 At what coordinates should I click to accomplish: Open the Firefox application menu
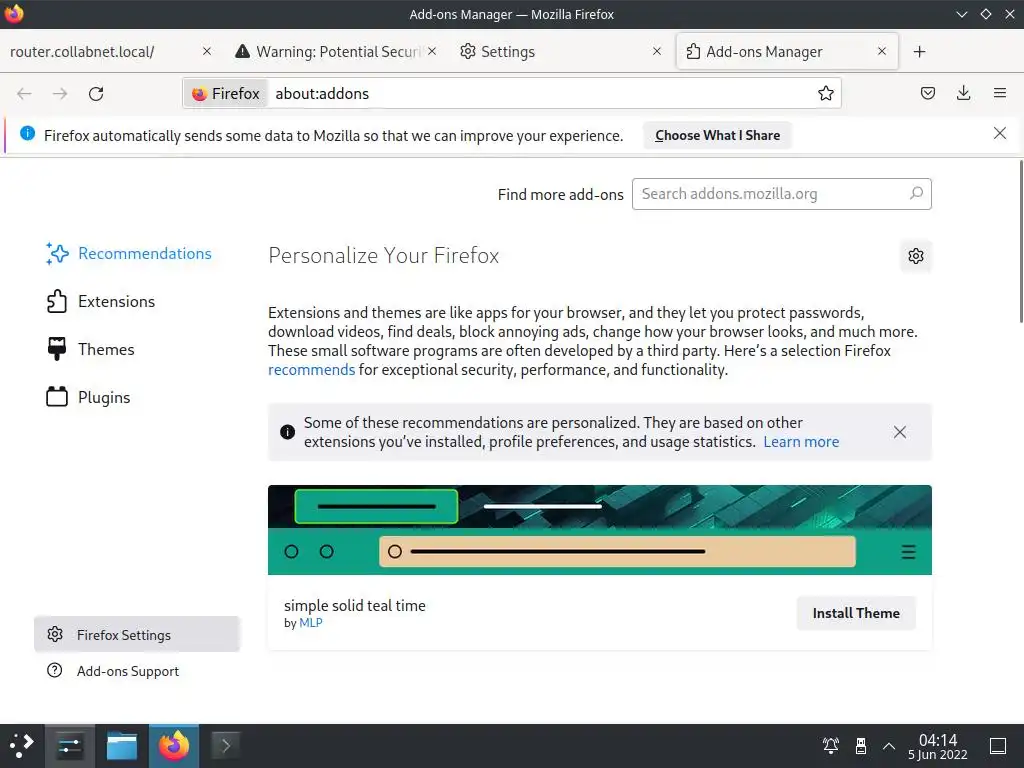tap(999, 93)
